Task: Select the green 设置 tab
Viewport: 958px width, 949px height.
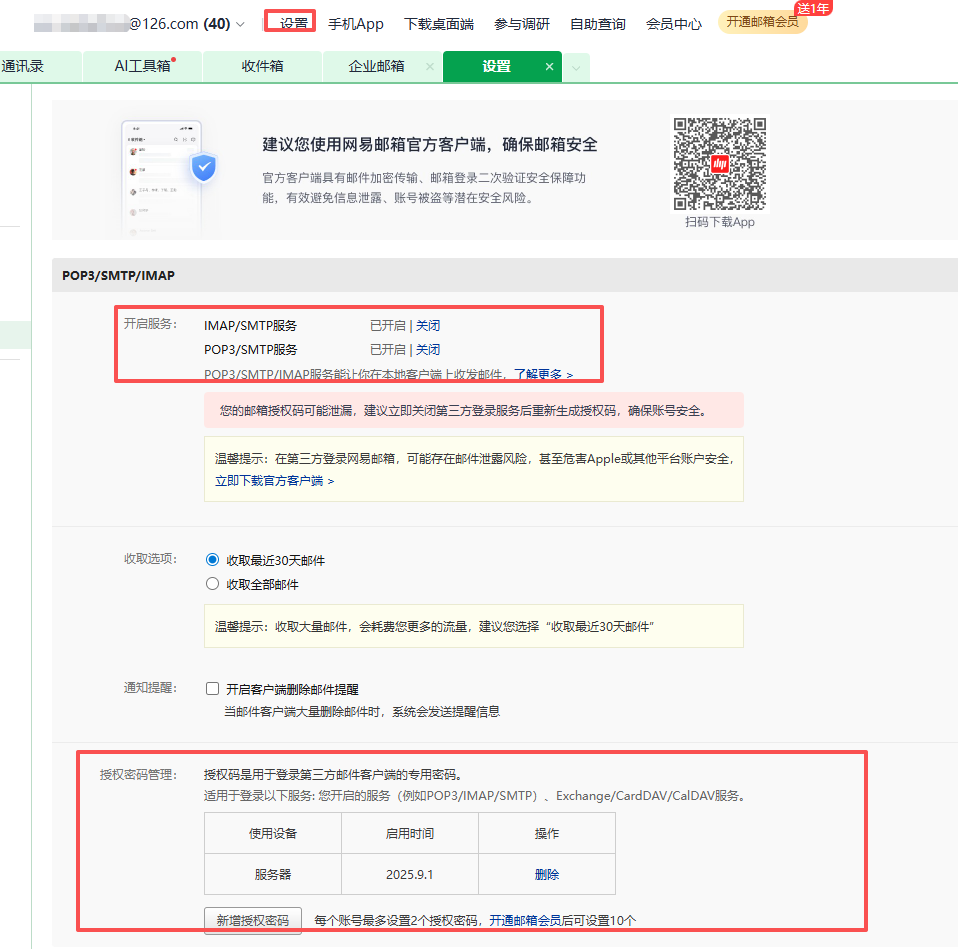Action: point(496,66)
